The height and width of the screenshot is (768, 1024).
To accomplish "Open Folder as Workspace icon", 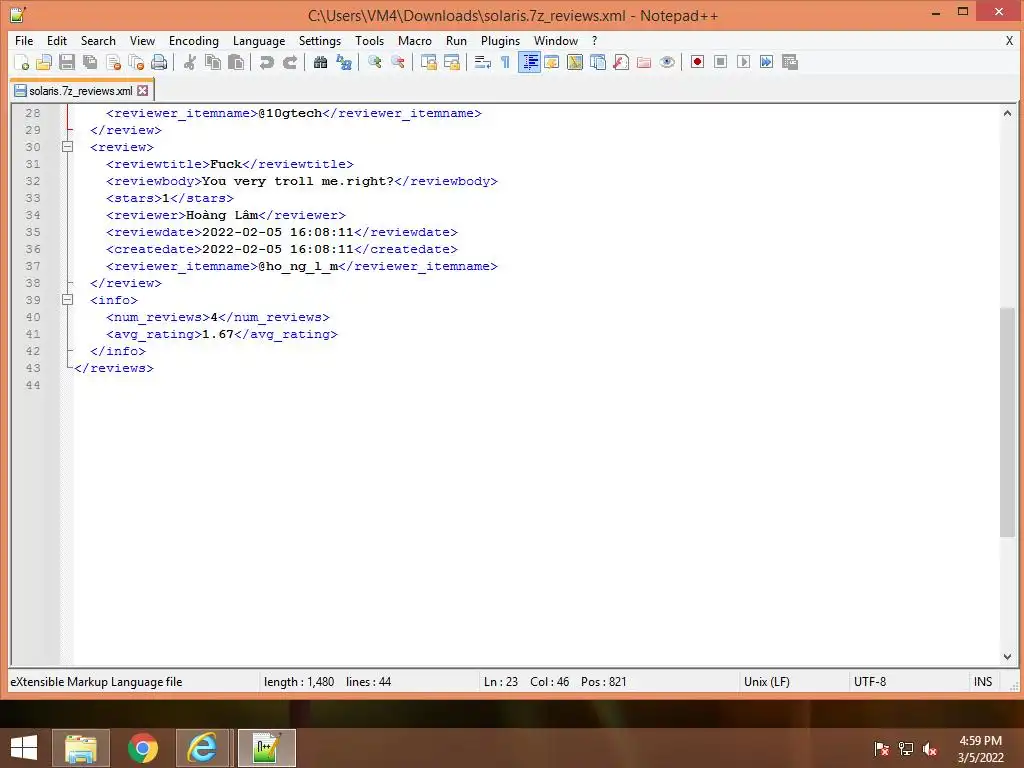I will 644,62.
